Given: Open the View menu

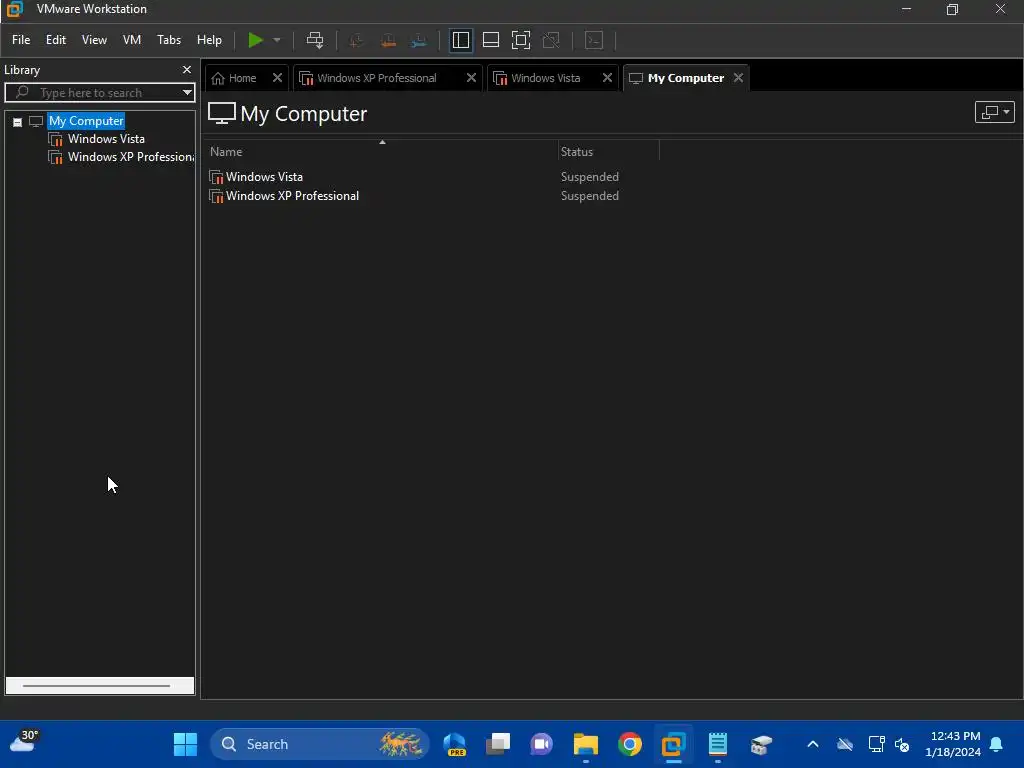Looking at the screenshot, I should pyautogui.click(x=94, y=40).
